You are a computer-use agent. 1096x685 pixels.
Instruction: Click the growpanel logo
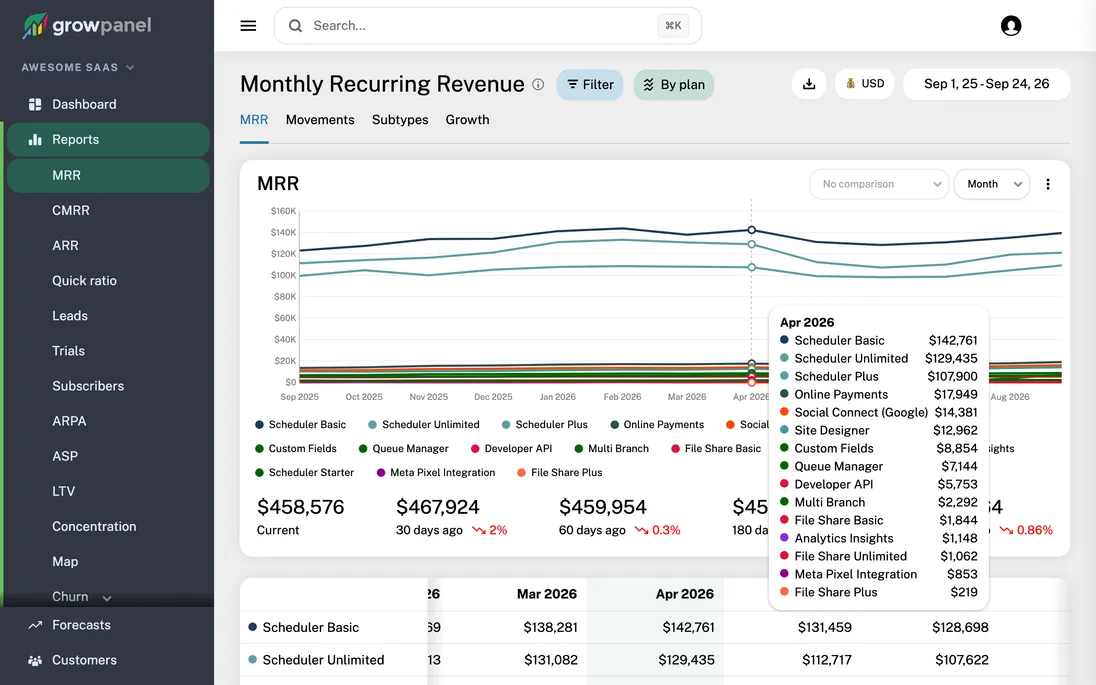pos(87,26)
